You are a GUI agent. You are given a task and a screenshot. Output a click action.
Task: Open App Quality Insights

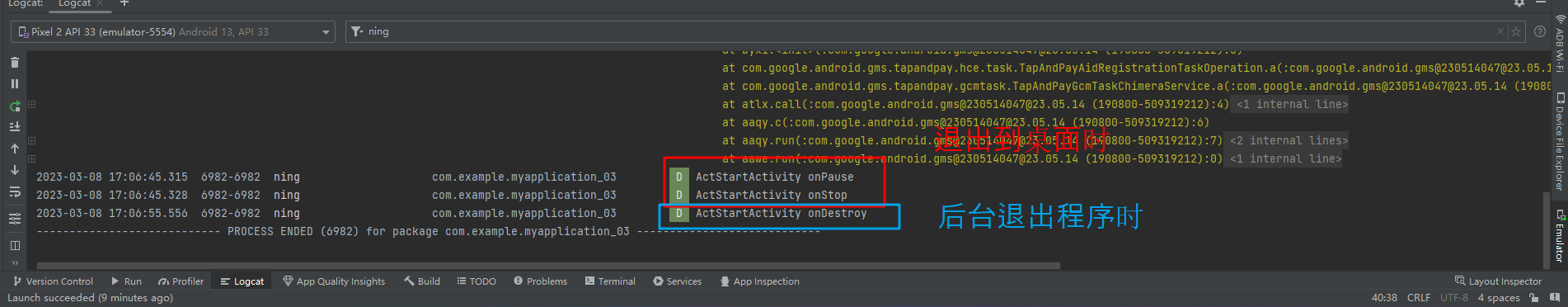point(334,281)
